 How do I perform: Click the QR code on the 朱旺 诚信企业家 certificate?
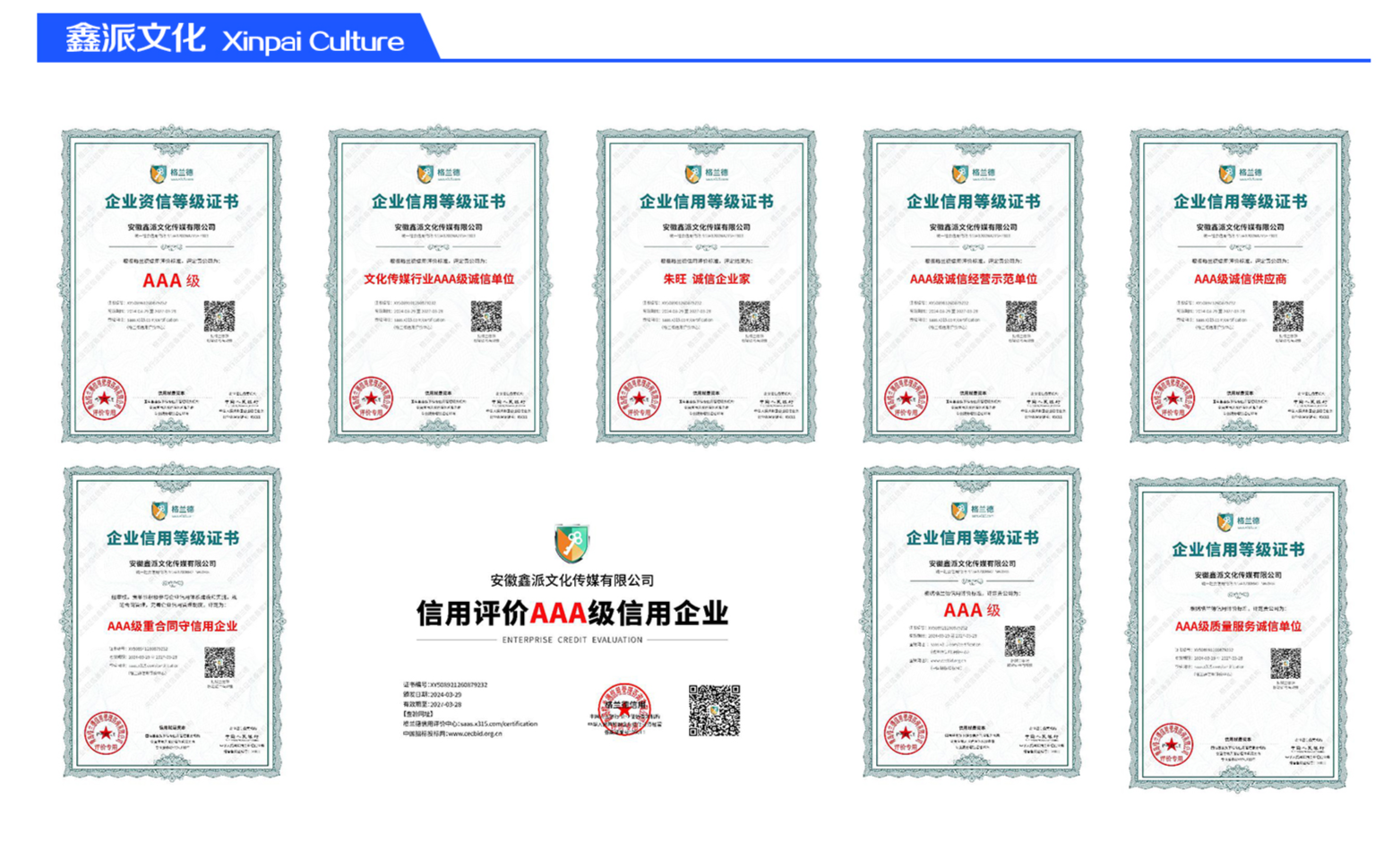click(x=753, y=316)
